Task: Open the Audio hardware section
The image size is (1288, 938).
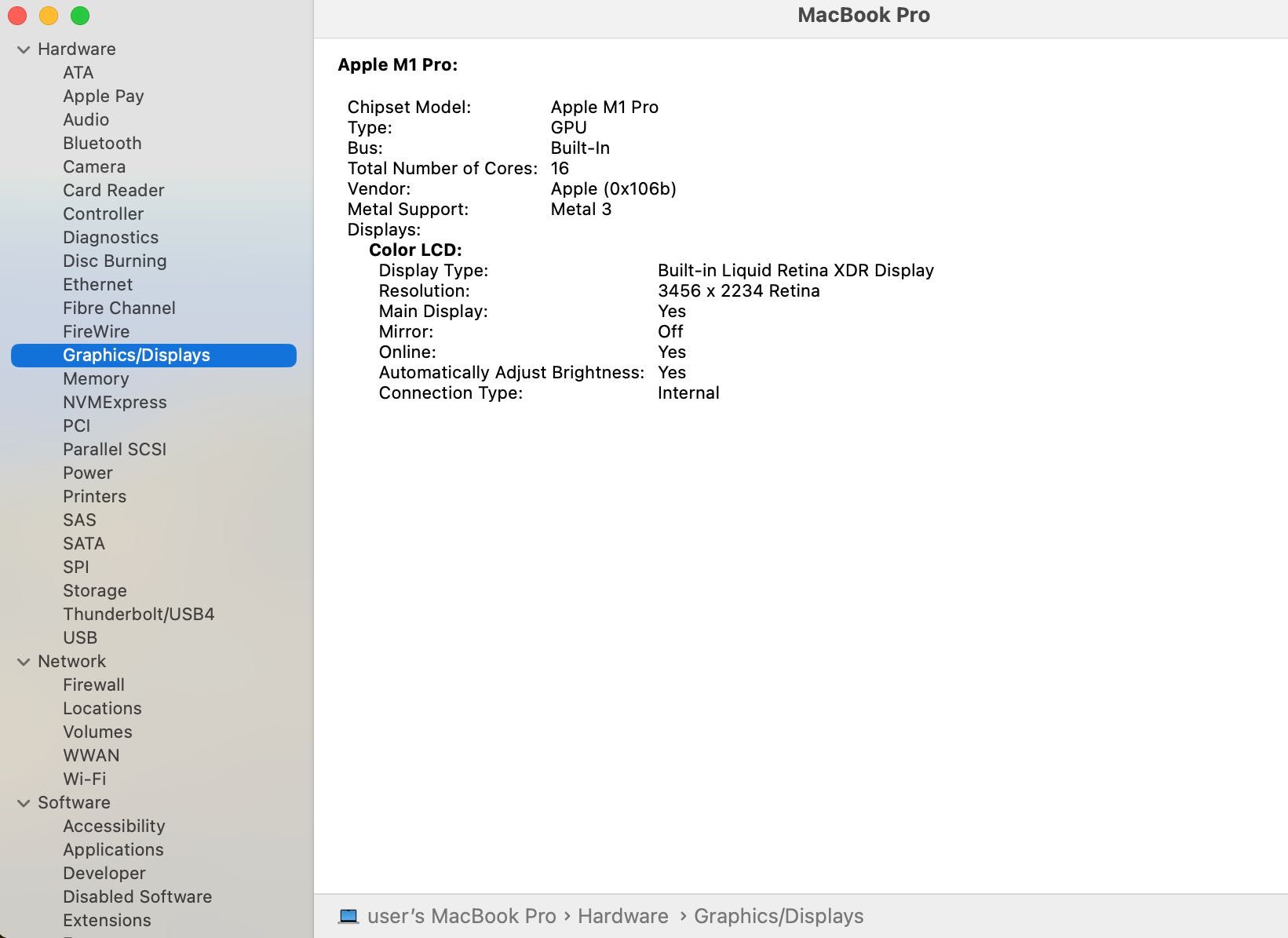Action: click(86, 119)
